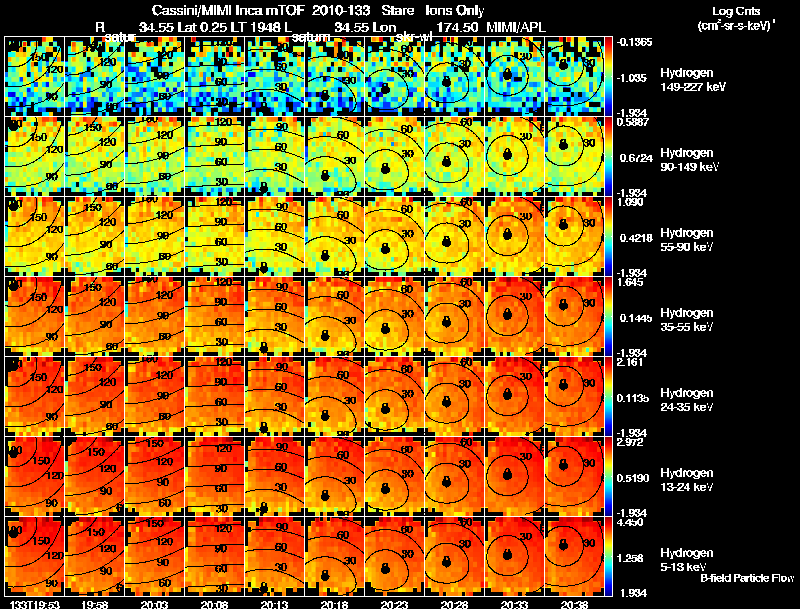Click the 20:18 time label
The image size is (800, 609).
point(334,604)
